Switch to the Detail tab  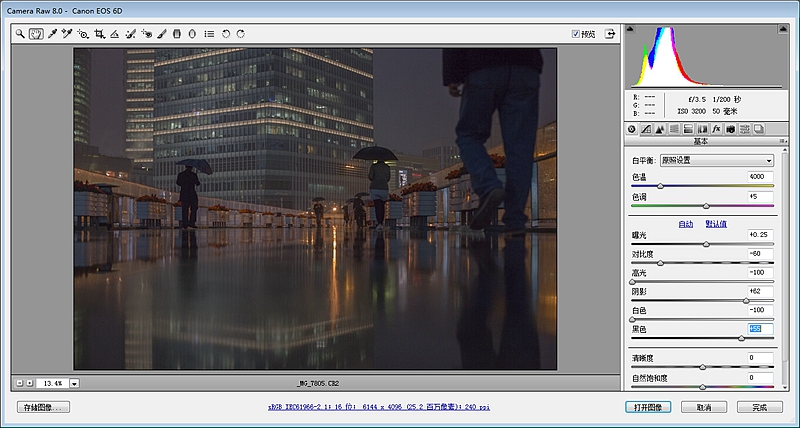pos(660,129)
